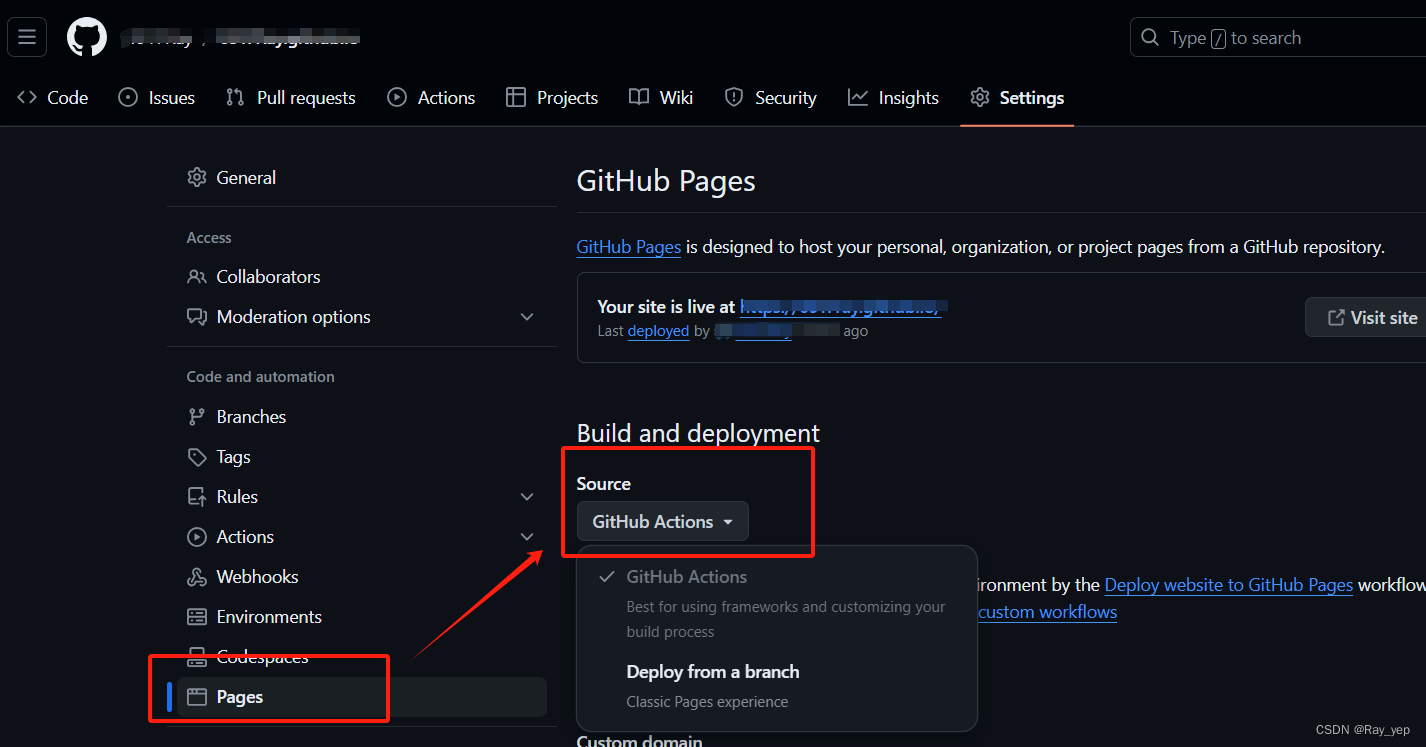Open the GitHub Pages documentation link
Image resolution: width=1426 pixels, height=747 pixels.
[629, 247]
